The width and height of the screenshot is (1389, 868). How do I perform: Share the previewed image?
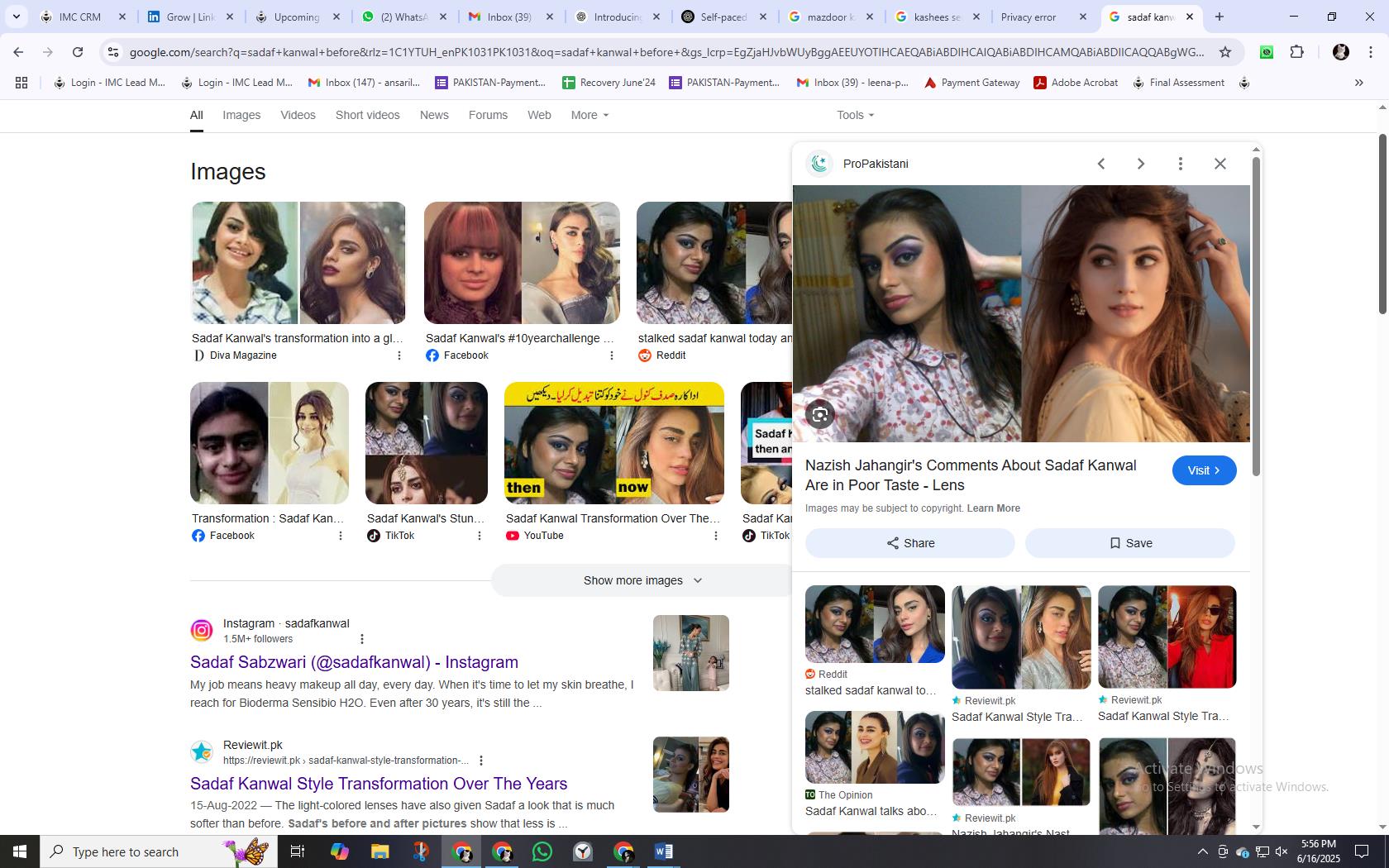[909, 543]
